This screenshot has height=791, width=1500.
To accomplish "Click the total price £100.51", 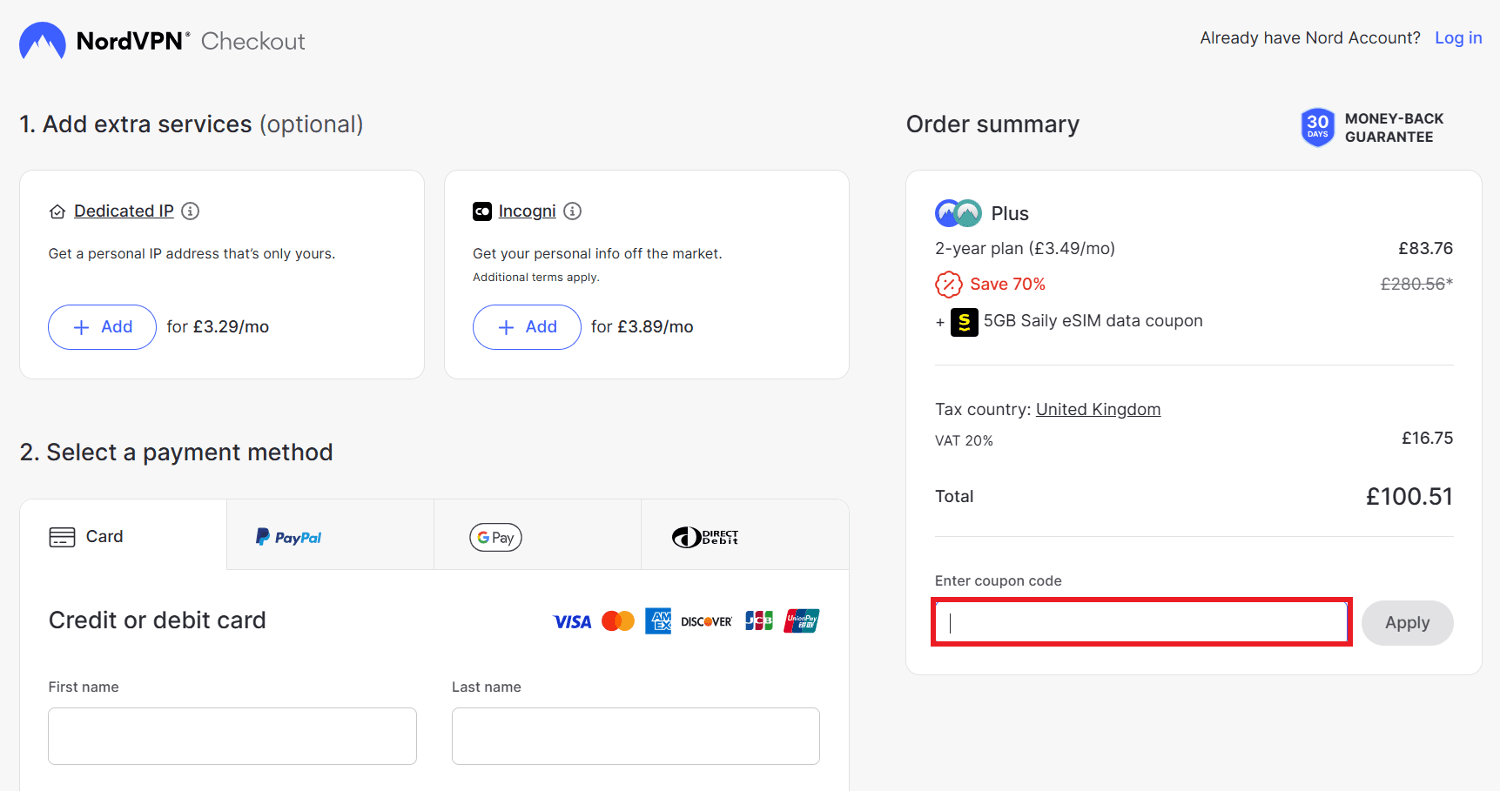I will click(1409, 496).
